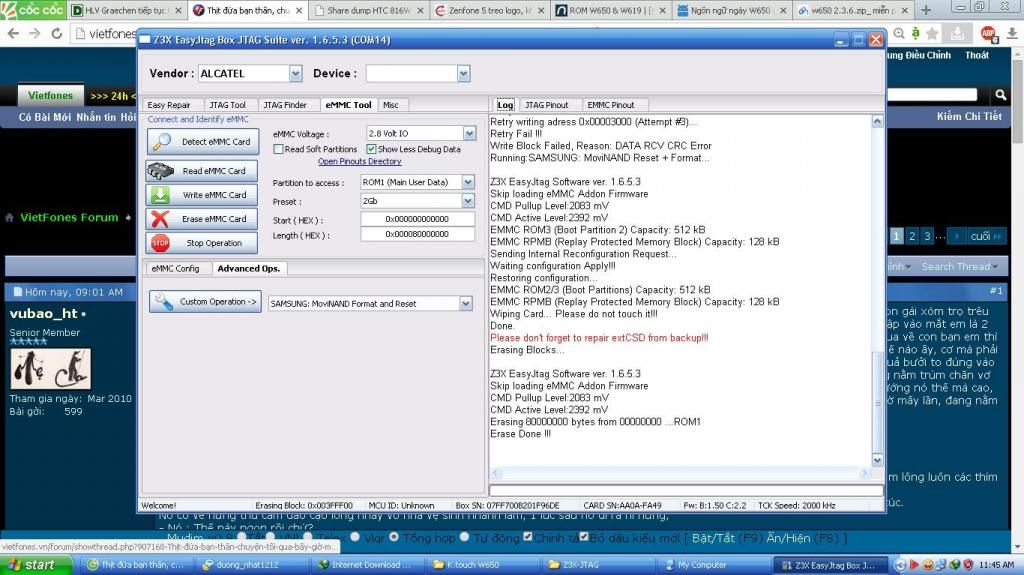Click the Detect eMMC Card magnifier button
Viewport: 1024px width, 575px height.
[x=202, y=141]
